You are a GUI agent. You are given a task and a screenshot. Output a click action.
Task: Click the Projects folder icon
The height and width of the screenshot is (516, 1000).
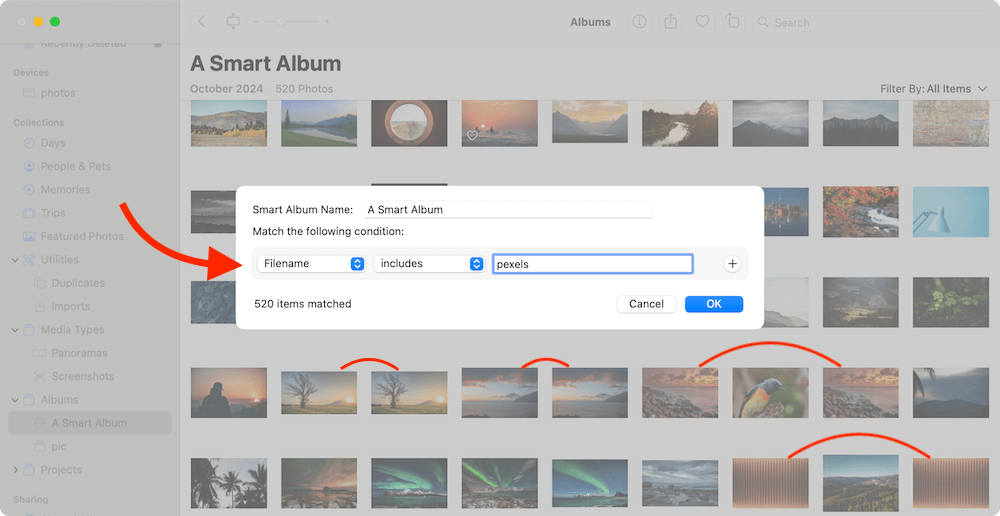(29, 470)
